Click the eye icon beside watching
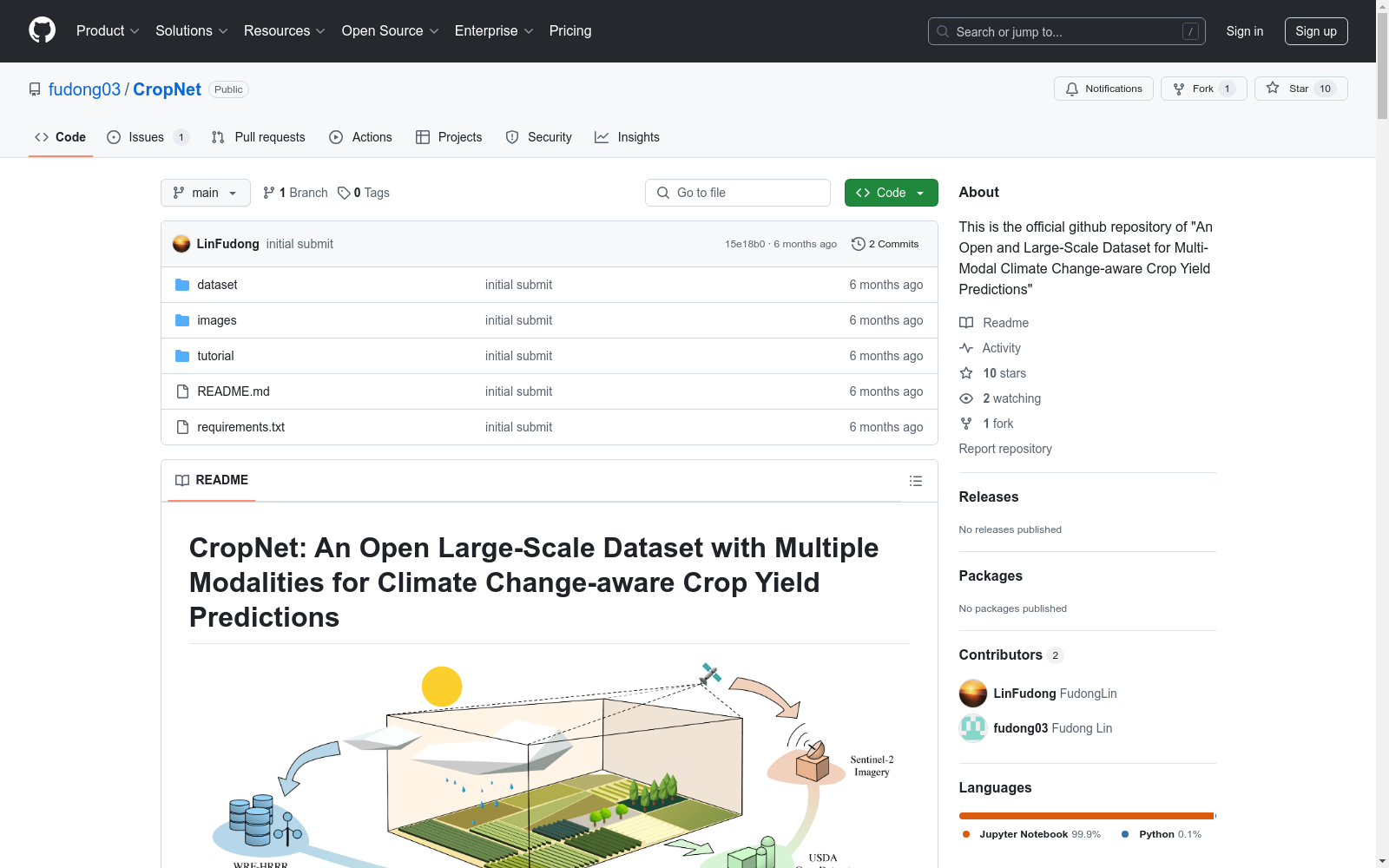This screenshot has width=1389, height=868. 966,398
